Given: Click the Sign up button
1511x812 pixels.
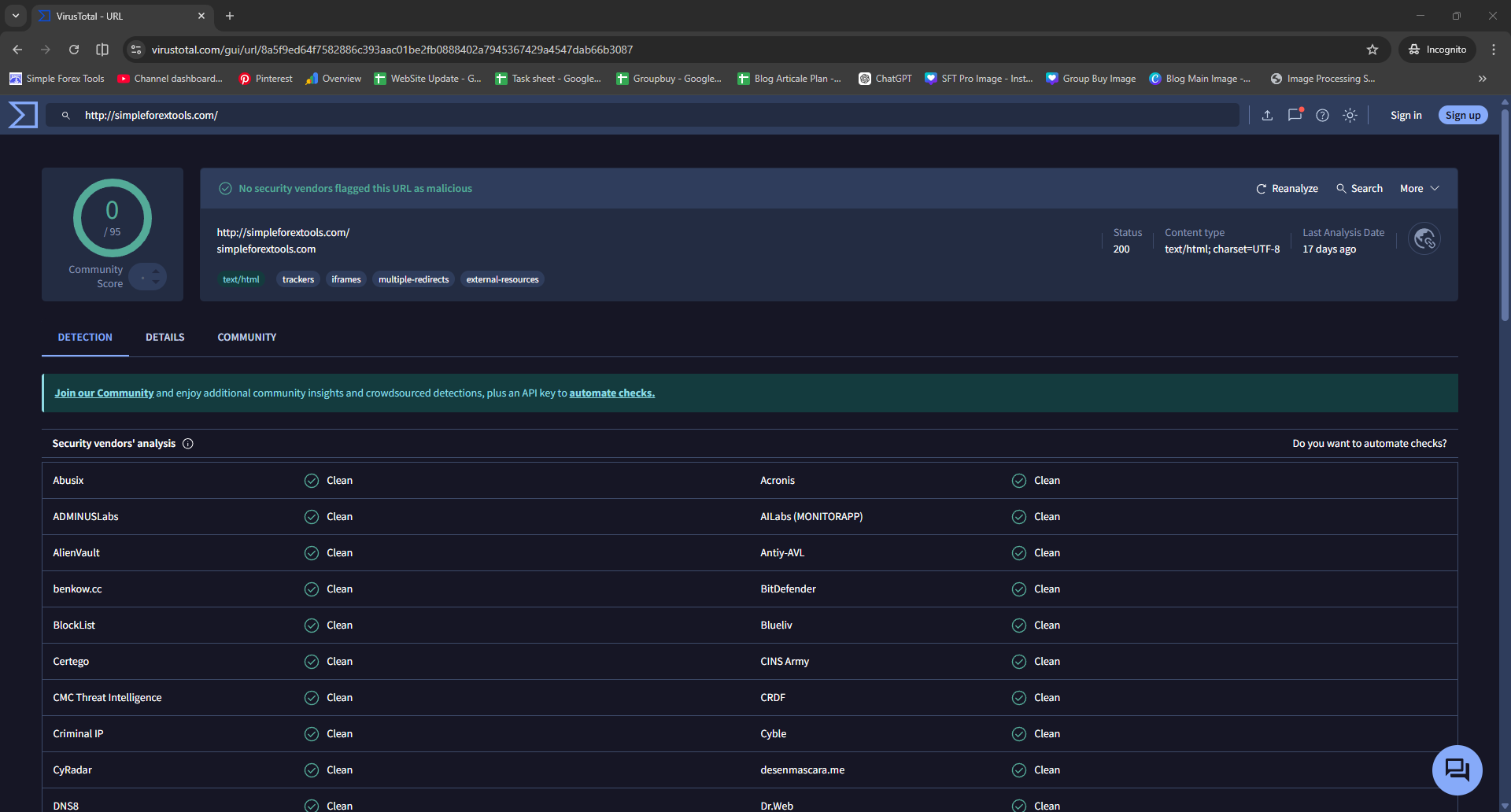Looking at the screenshot, I should [1463, 116].
